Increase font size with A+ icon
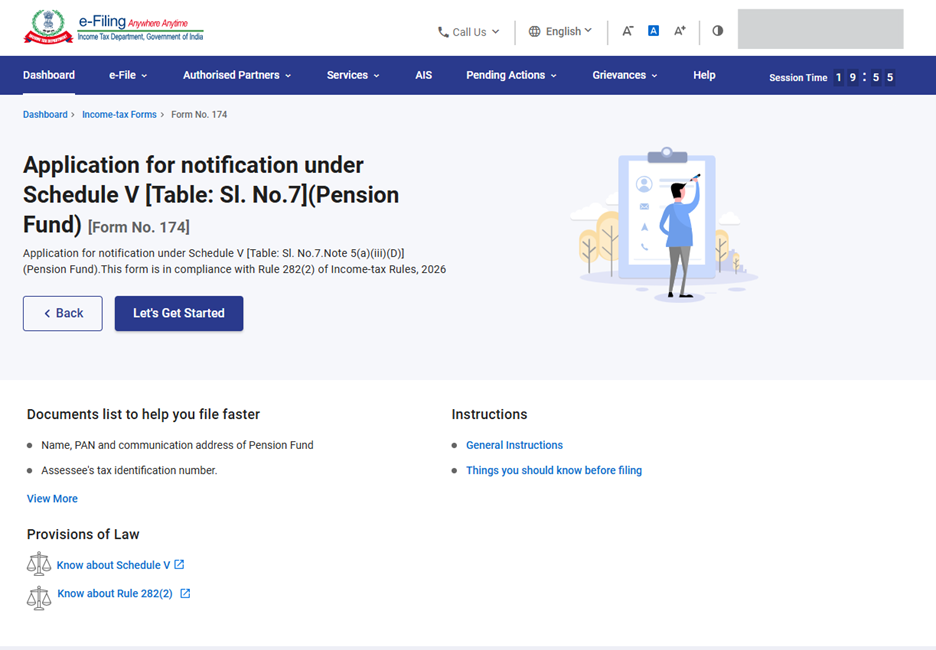Screen dimensions: 936x650 point(680,31)
